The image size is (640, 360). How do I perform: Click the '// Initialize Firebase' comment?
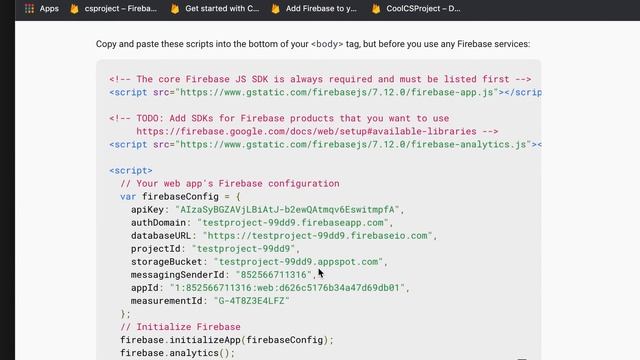tap(180, 327)
